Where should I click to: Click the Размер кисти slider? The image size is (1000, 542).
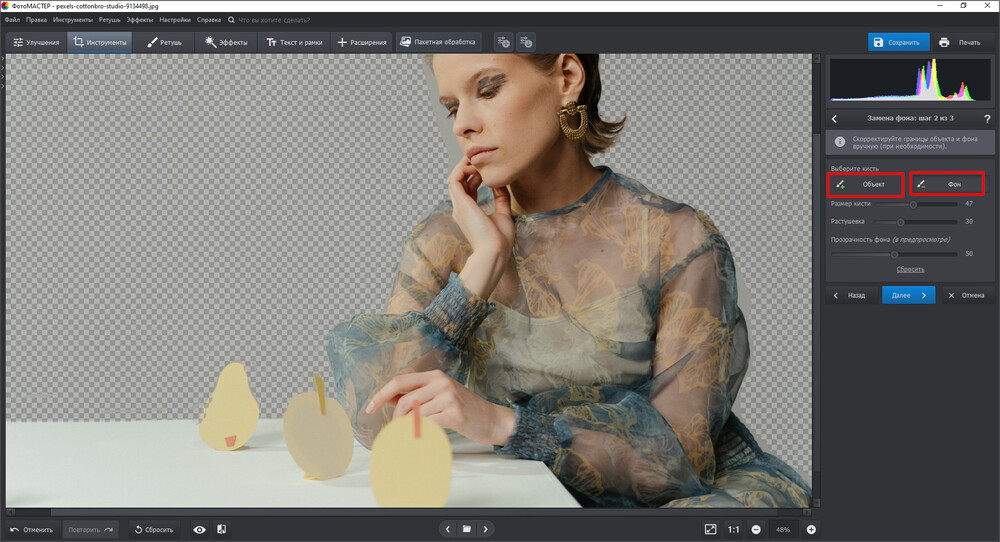(913, 204)
